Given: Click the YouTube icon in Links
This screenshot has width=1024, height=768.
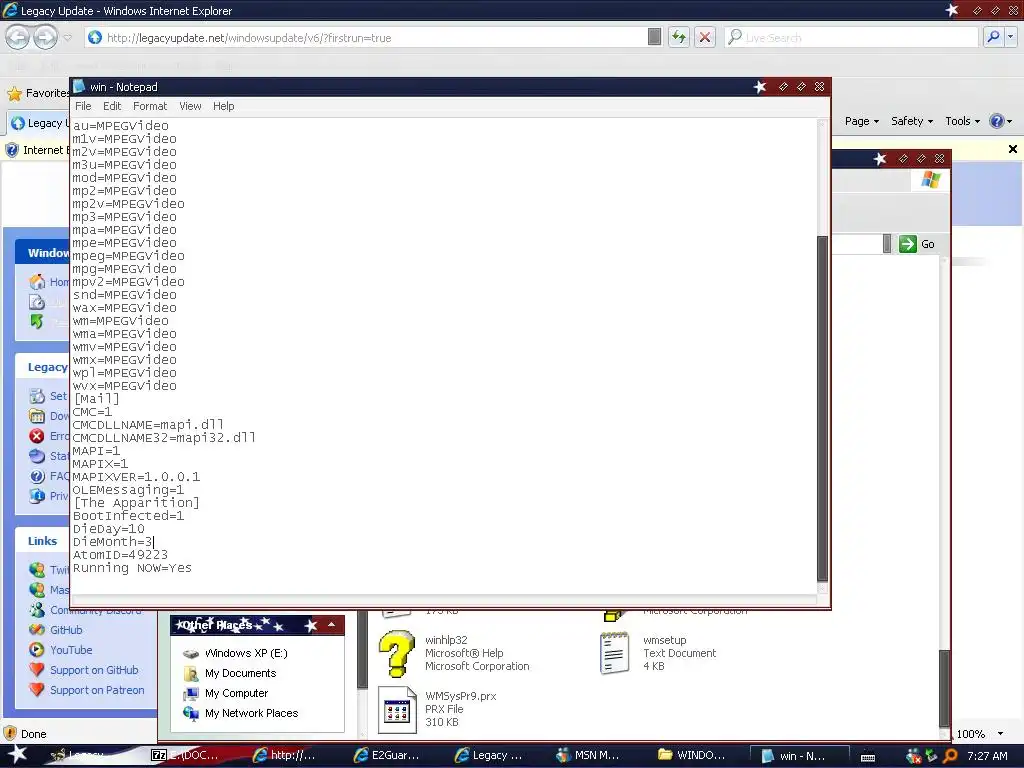Looking at the screenshot, I should 37,650.
